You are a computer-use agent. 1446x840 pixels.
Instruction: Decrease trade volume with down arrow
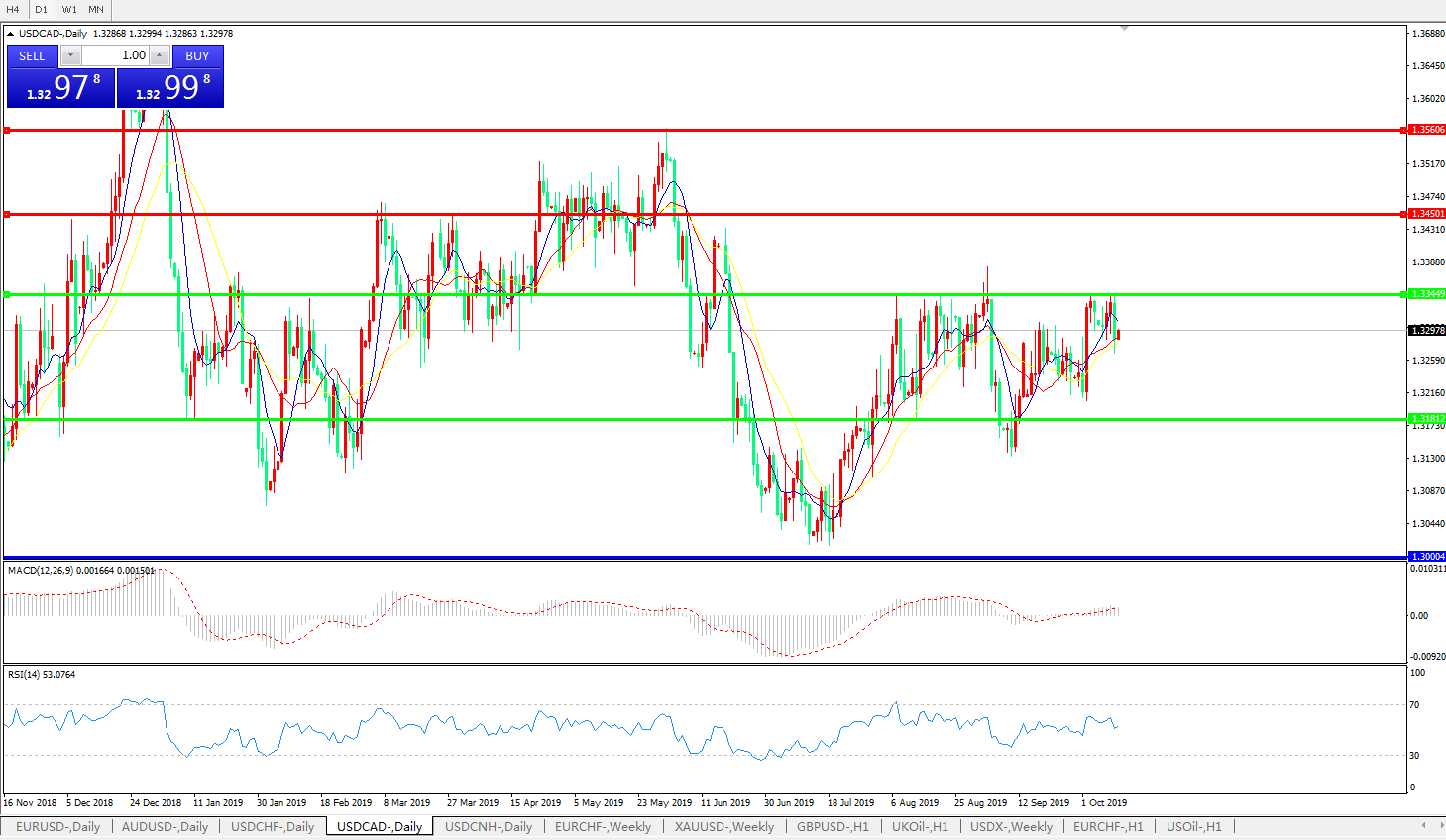click(71, 56)
